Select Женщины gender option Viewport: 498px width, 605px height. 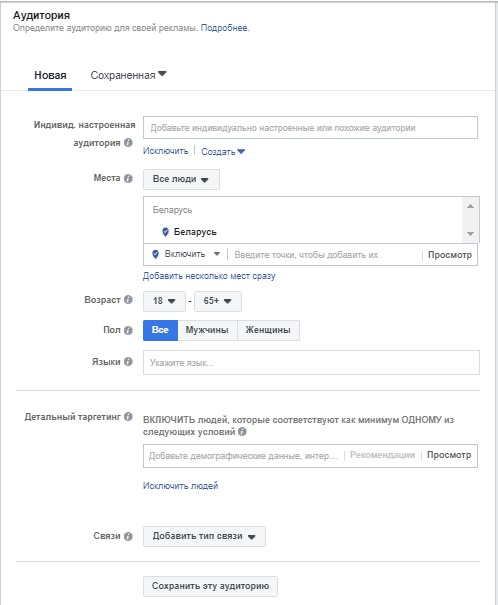click(x=268, y=330)
